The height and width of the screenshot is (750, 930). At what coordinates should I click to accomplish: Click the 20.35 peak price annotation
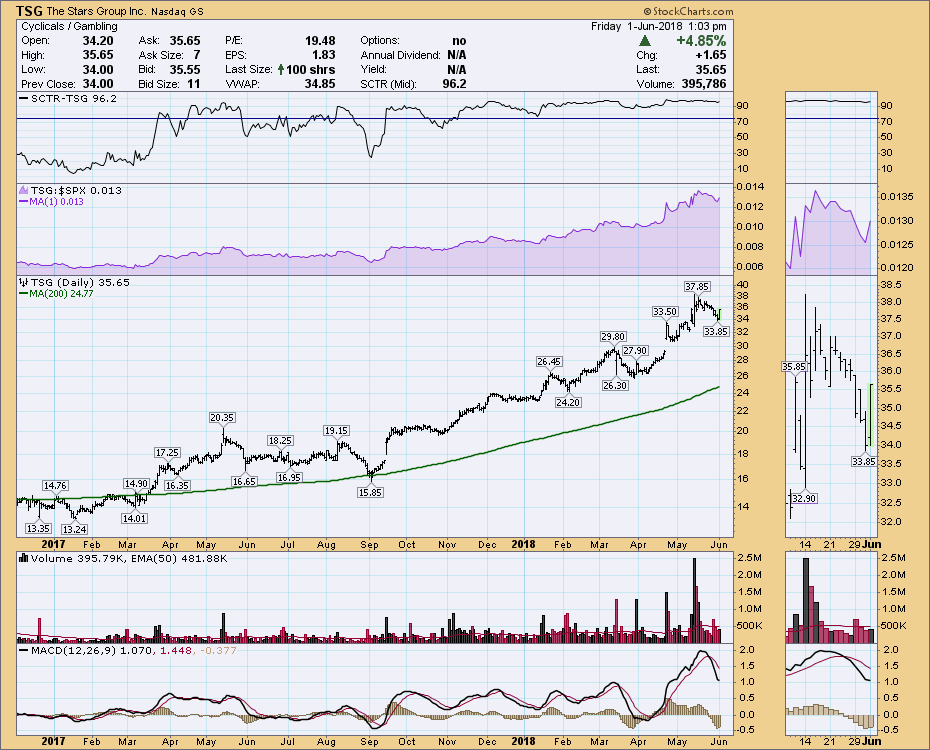click(222, 417)
